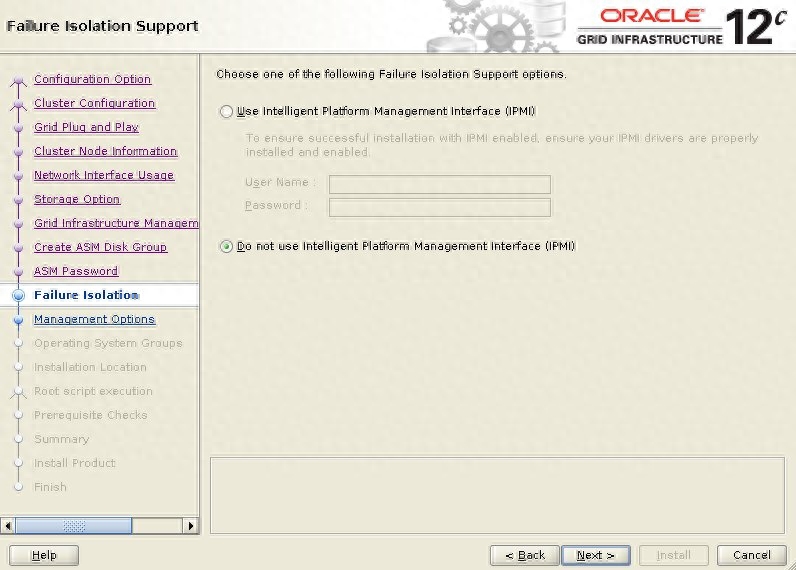
Task: Click the Management Options step bullet icon
Action: pyautogui.click(x=17, y=320)
